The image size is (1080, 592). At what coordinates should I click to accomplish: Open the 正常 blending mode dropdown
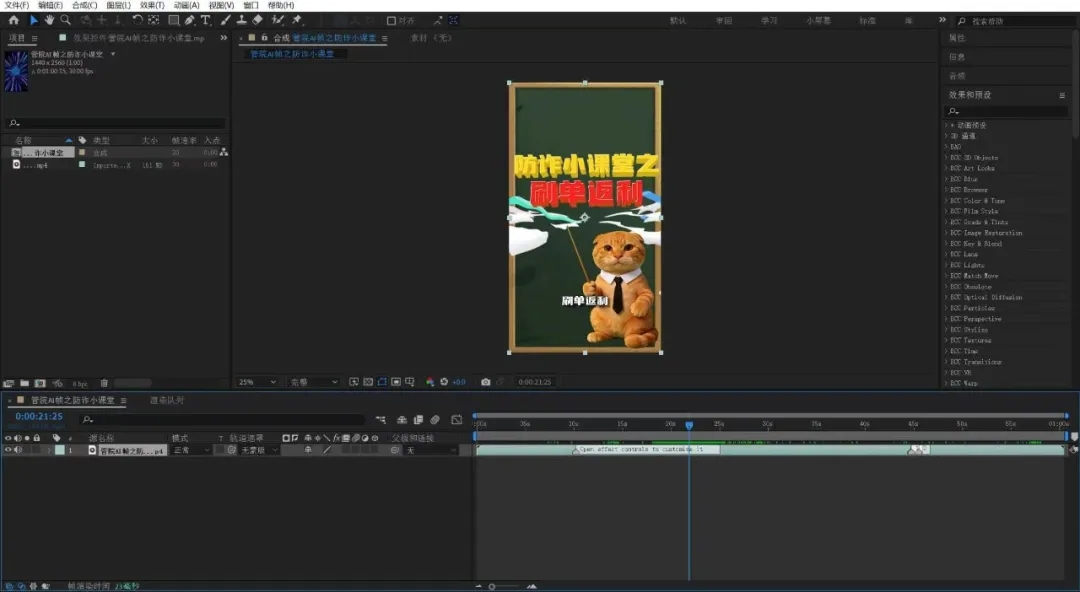pyautogui.click(x=191, y=450)
